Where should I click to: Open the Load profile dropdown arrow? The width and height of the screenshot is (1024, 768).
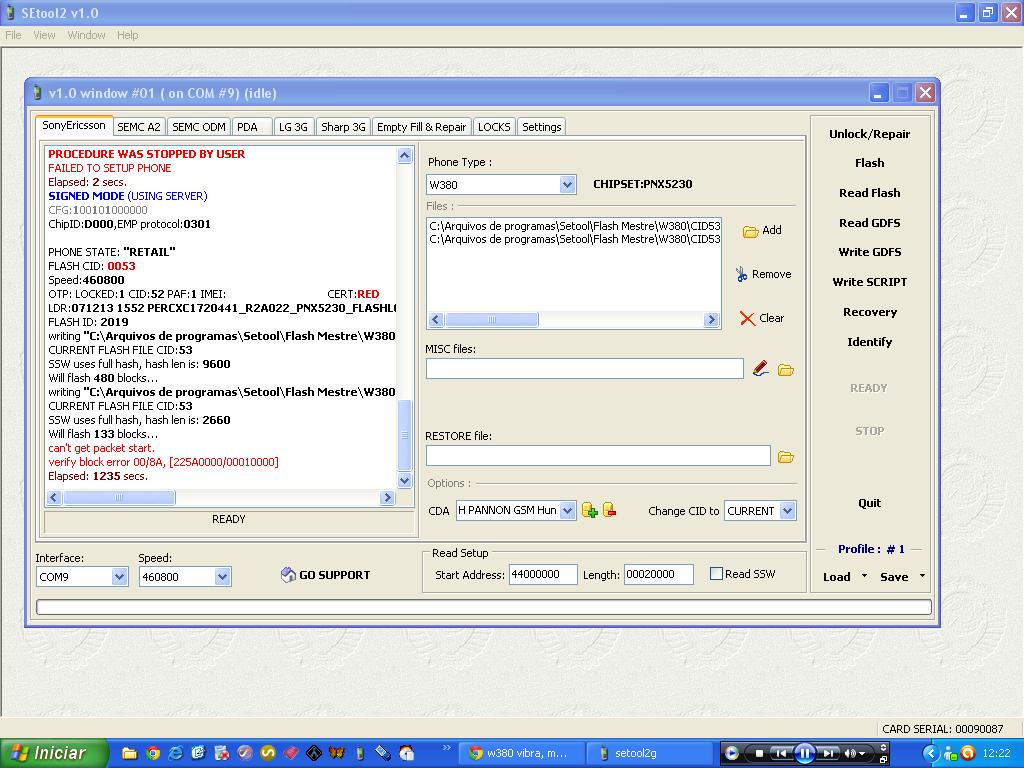[x=864, y=575]
